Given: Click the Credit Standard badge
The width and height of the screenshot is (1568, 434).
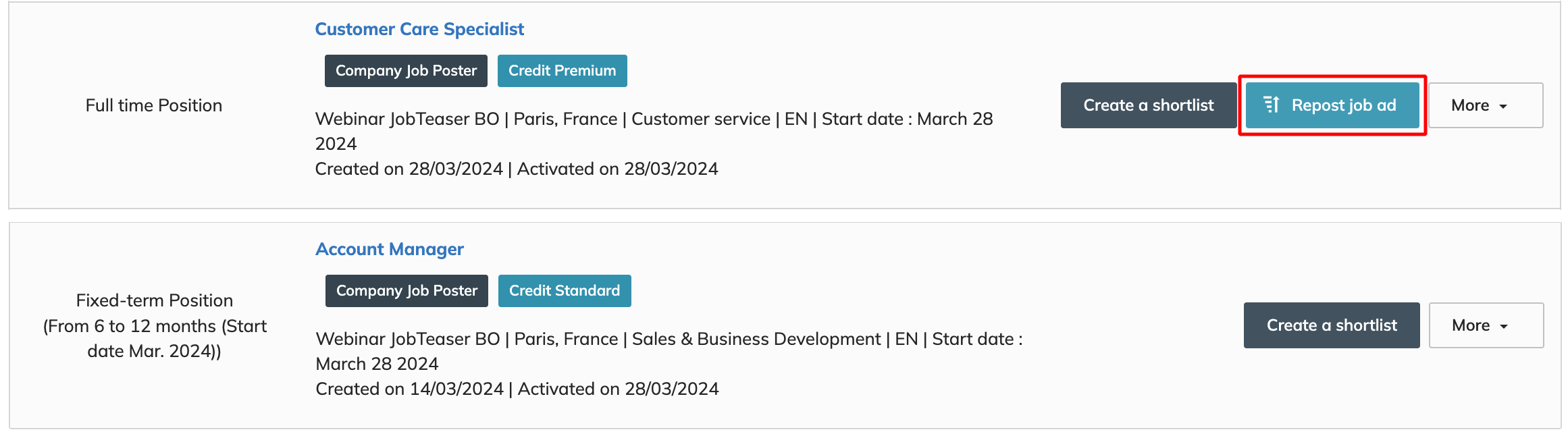Looking at the screenshot, I should coord(565,291).
